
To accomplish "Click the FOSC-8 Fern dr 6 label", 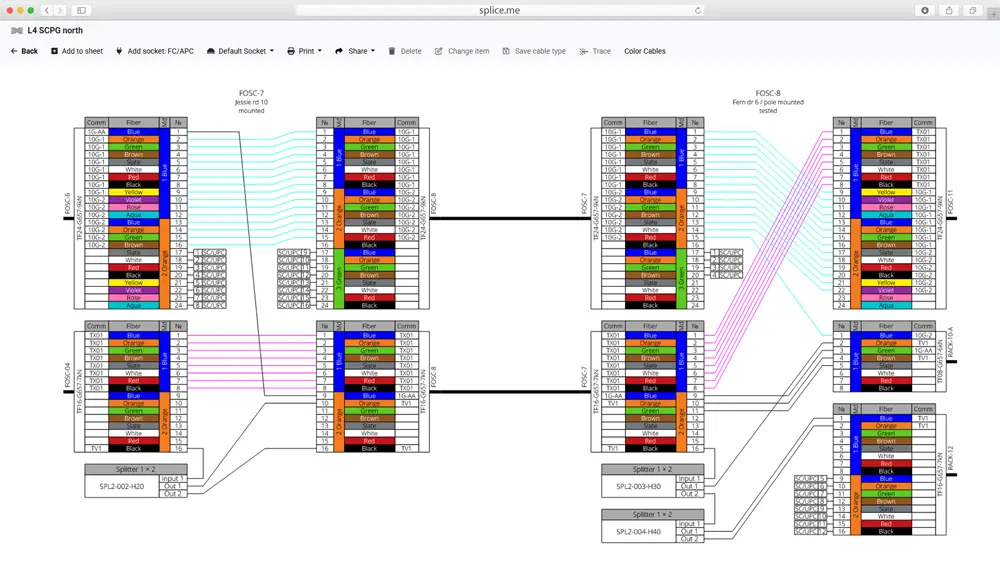I will tap(768, 96).
